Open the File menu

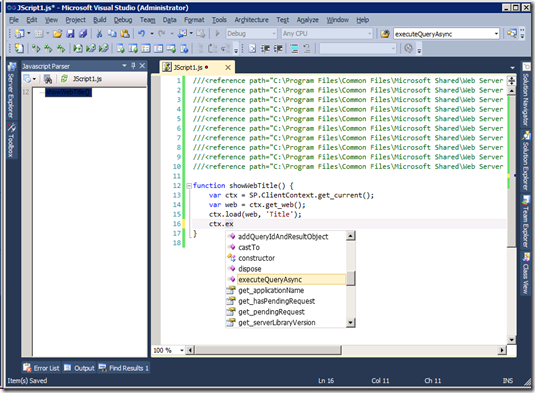tap(14, 20)
